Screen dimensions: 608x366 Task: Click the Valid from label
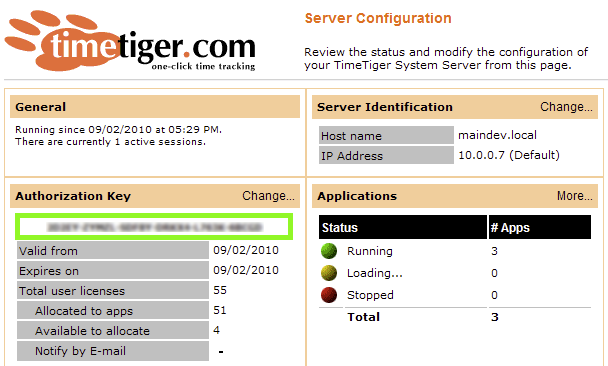113,250
